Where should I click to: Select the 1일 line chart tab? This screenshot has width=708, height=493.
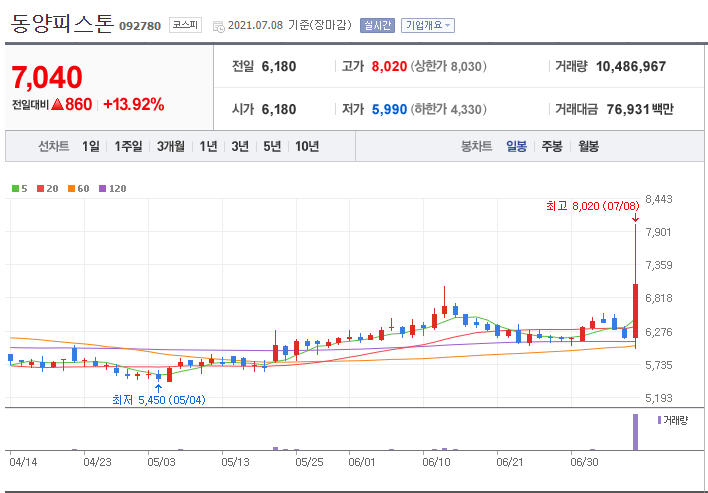point(91,146)
